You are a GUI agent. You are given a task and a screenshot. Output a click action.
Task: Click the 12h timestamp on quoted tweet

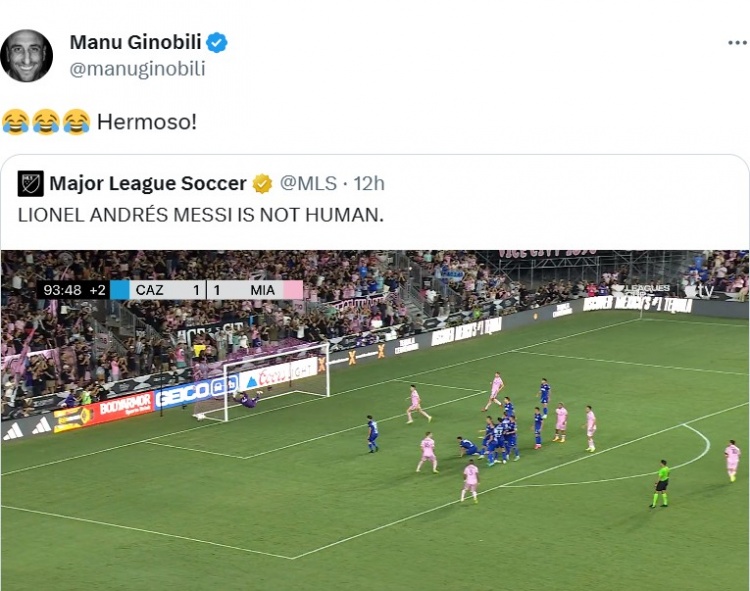[x=369, y=184]
